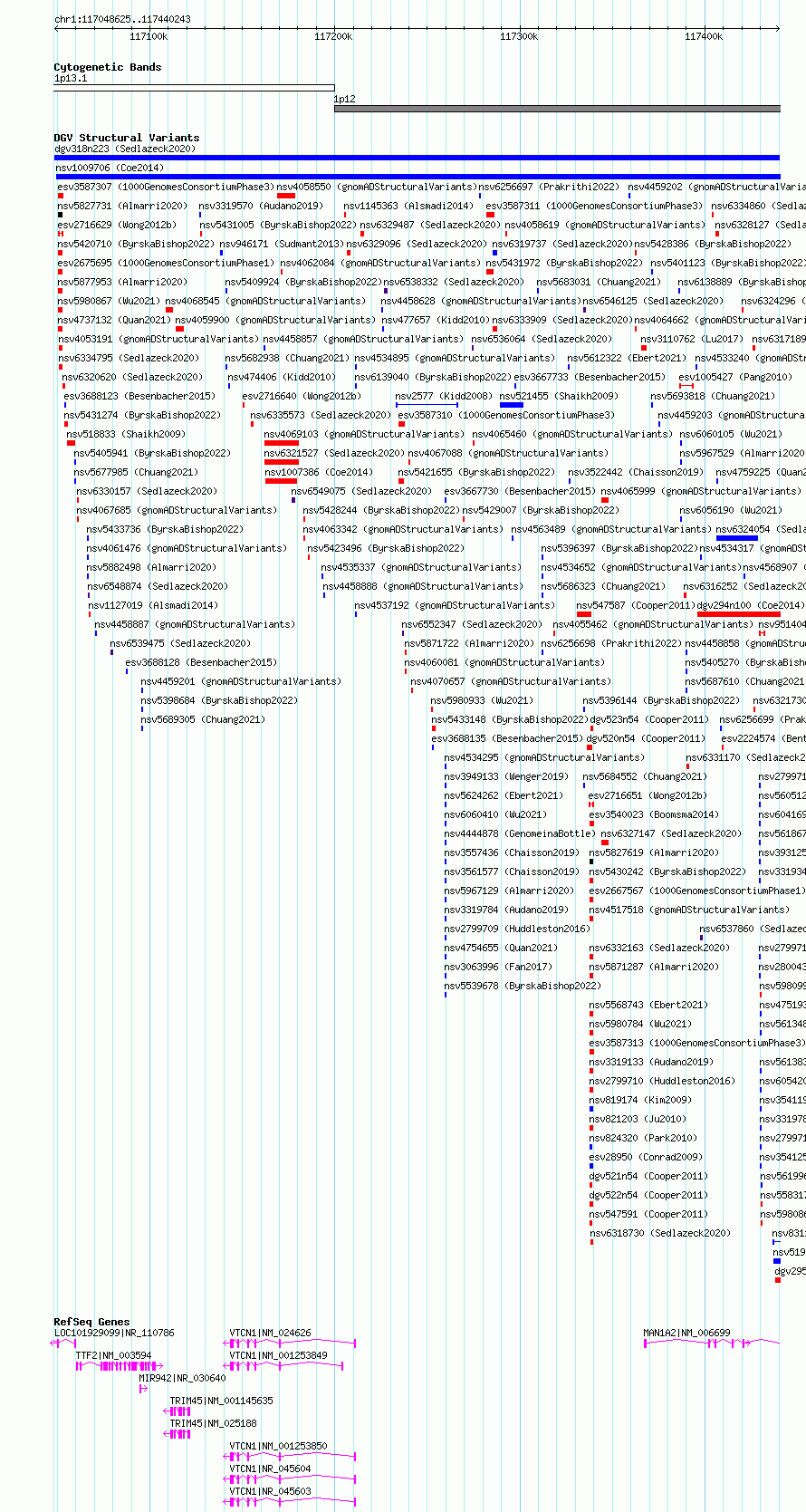
Task: Select VTCN1|NM_024626 gene model glyph
Action: pyautogui.click(x=290, y=1343)
